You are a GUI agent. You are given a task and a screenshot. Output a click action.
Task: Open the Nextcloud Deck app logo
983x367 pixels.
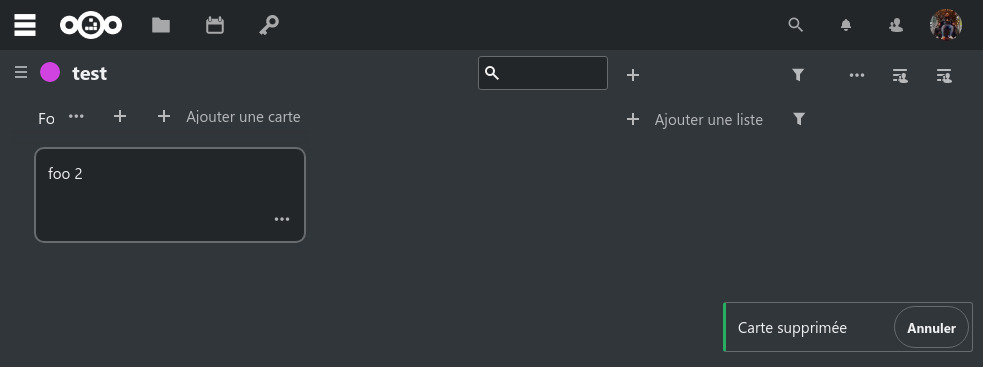(x=91, y=25)
